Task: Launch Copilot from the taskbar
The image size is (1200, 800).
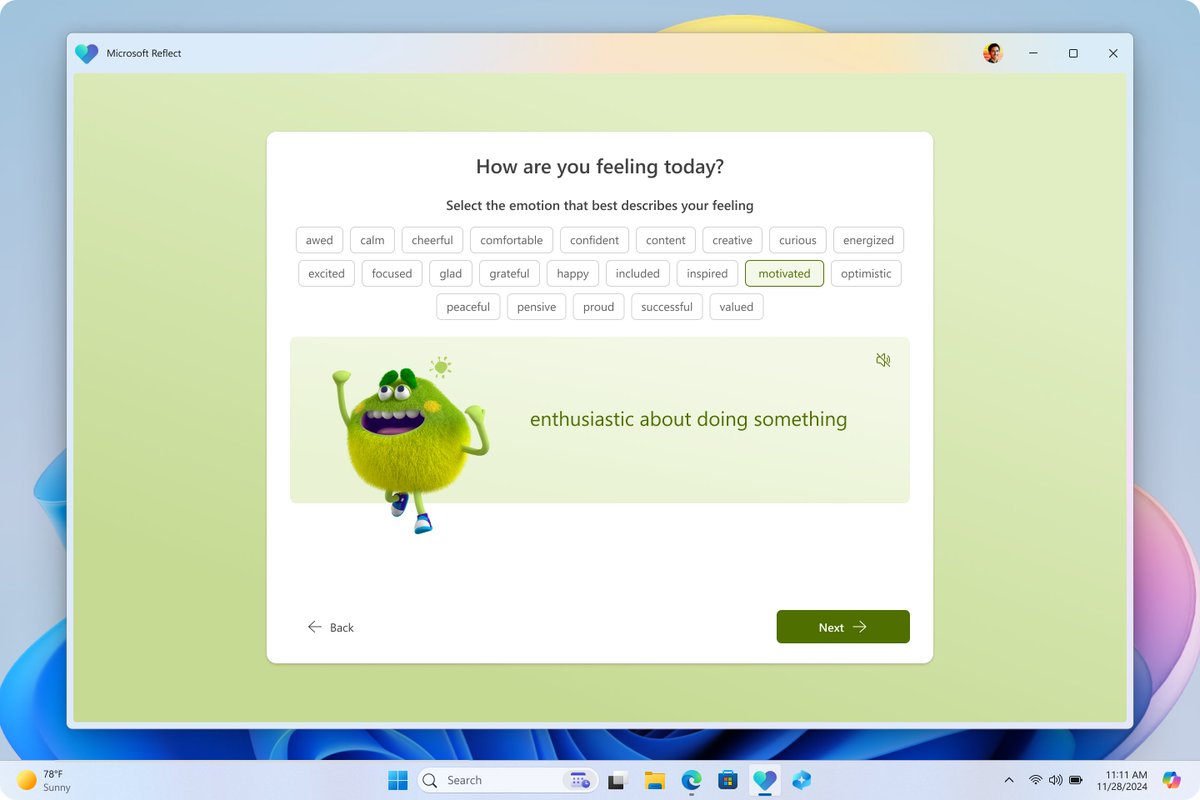Action: pyautogui.click(x=800, y=779)
